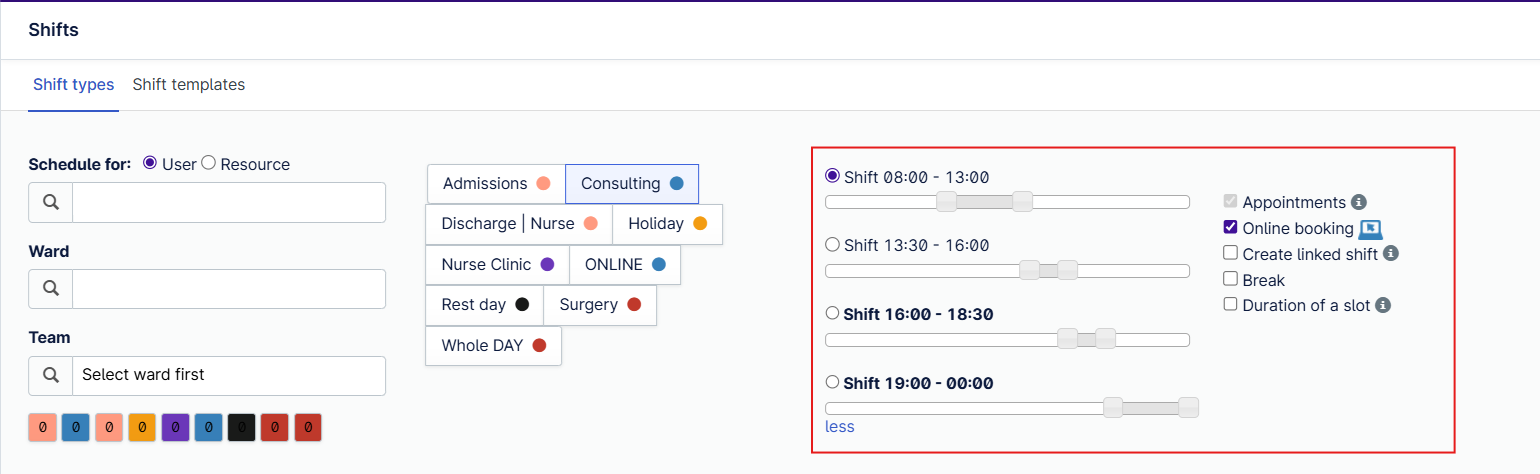Select the Nurse Clinic shift type
Image resolution: width=1540 pixels, height=474 pixels.
click(x=497, y=265)
